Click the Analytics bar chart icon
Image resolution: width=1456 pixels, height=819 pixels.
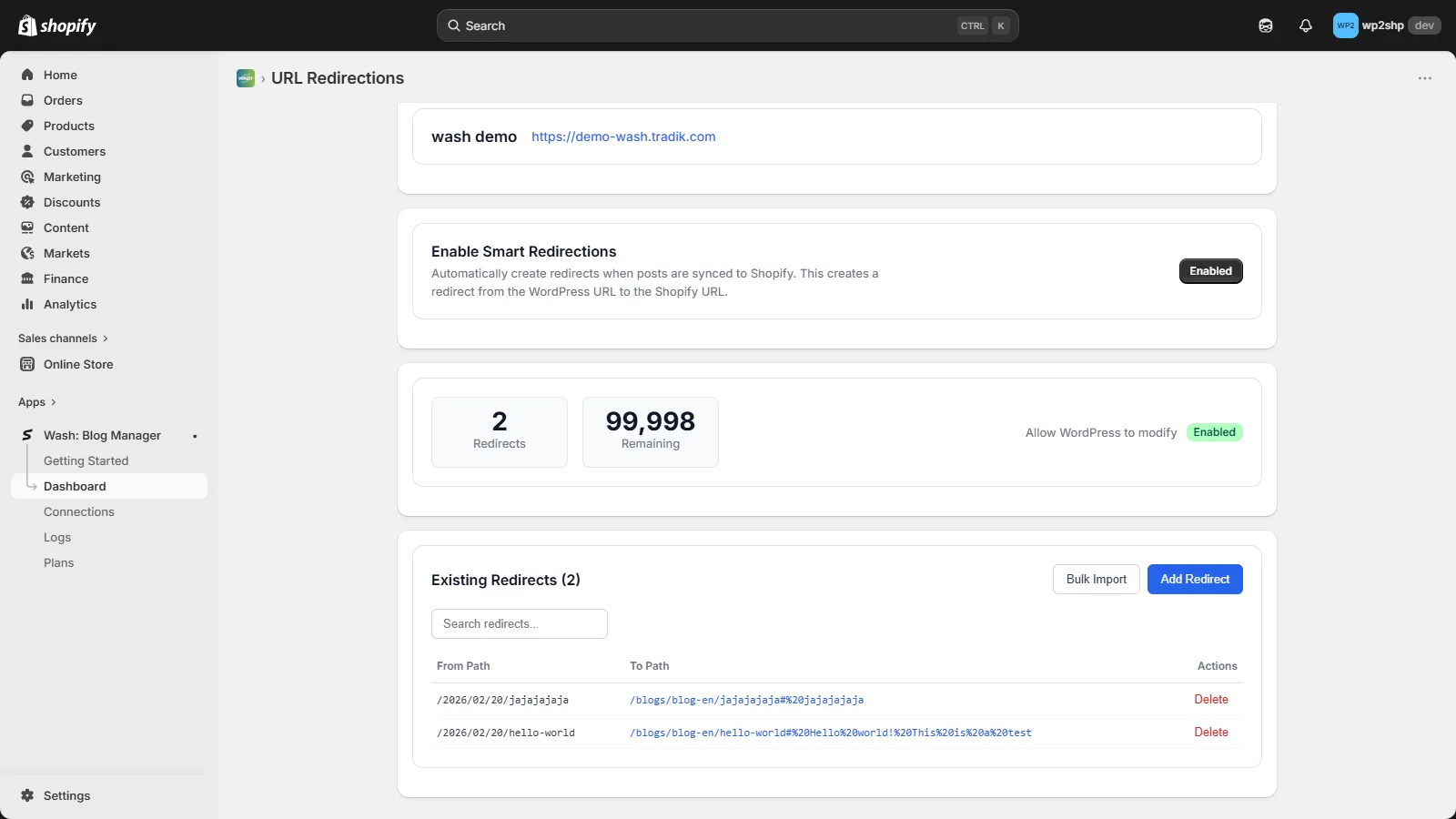pyautogui.click(x=27, y=304)
